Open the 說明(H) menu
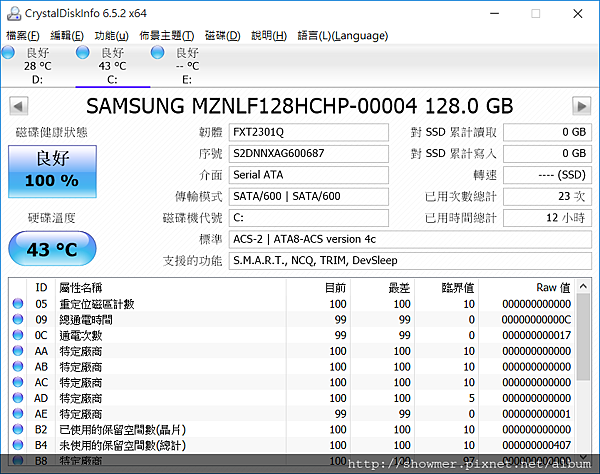The image size is (600, 474). 269,36
